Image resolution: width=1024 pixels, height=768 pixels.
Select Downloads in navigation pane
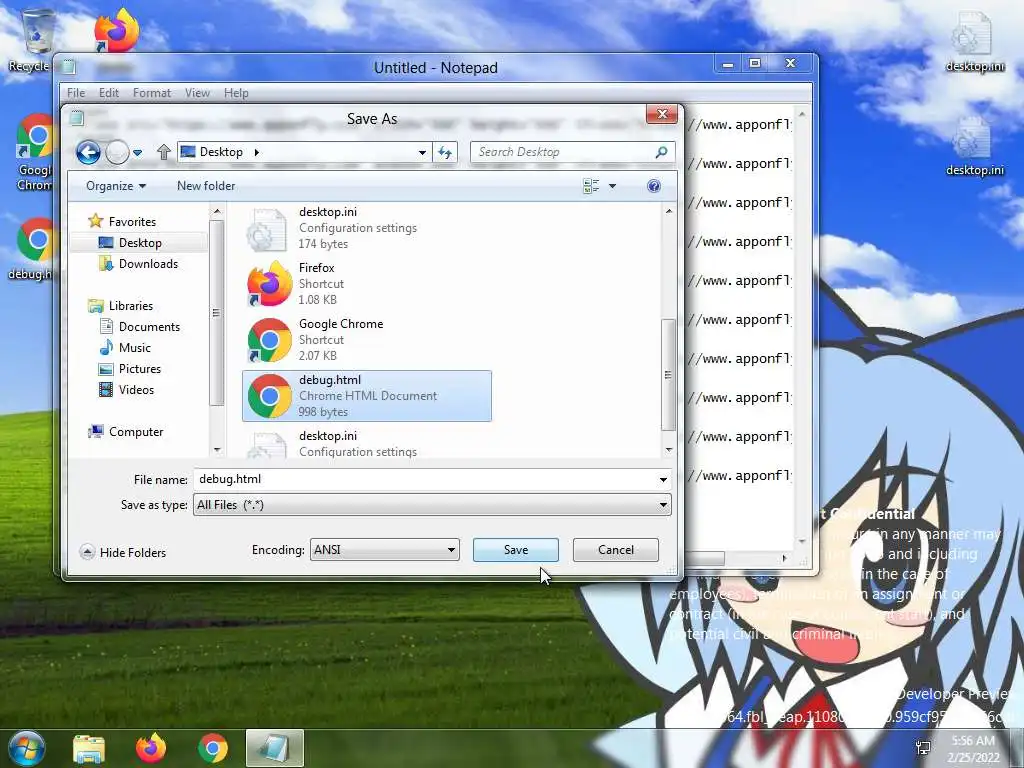[148, 264]
